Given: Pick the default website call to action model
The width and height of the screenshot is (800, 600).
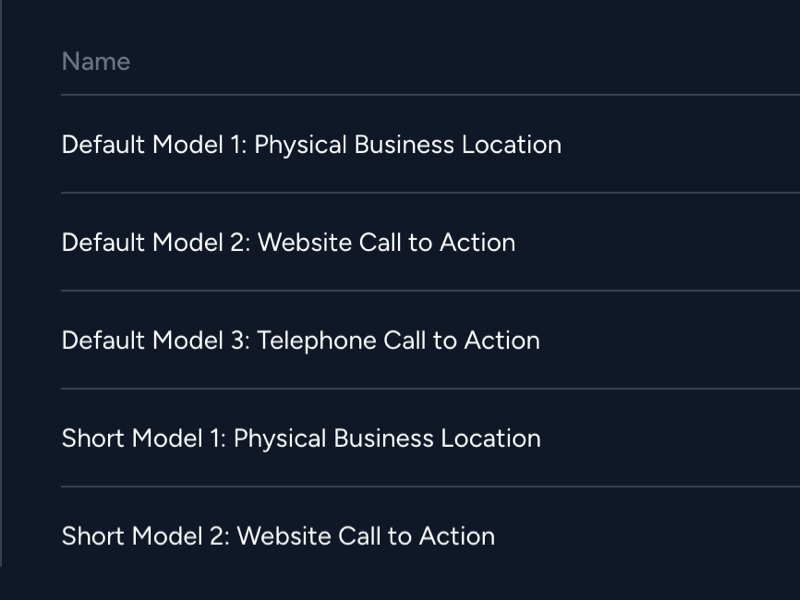Looking at the screenshot, I should 289,243.
